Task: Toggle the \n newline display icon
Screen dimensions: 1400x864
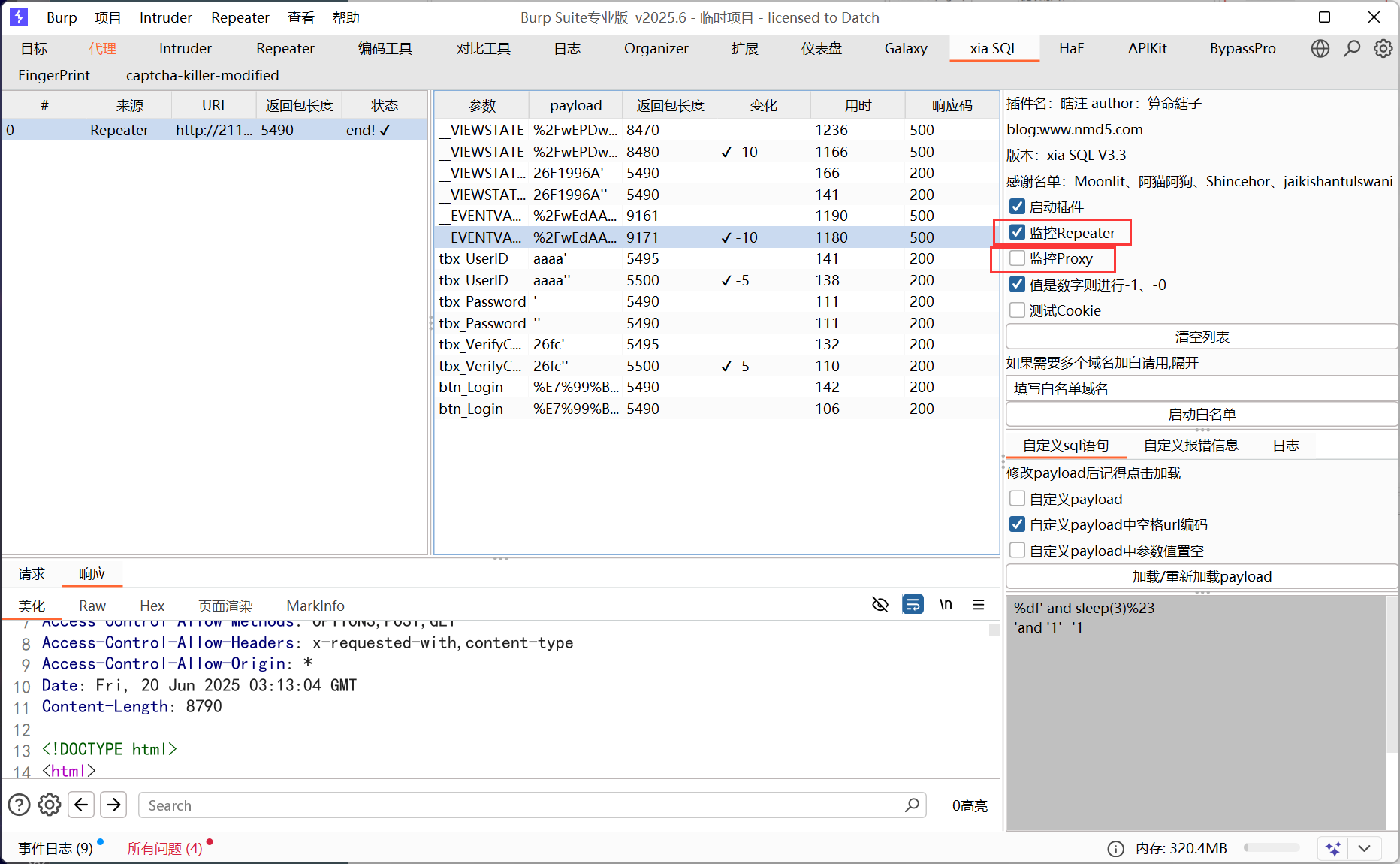Action: [946, 604]
